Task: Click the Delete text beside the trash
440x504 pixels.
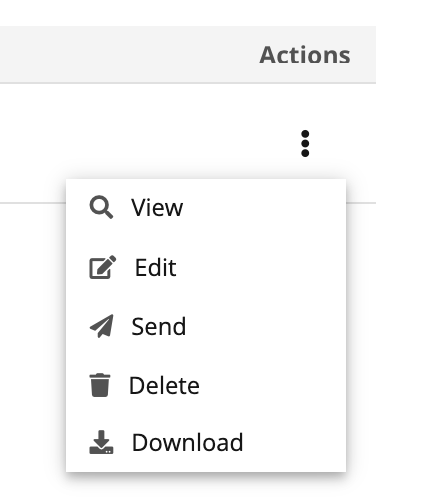Action: click(164, 385)
